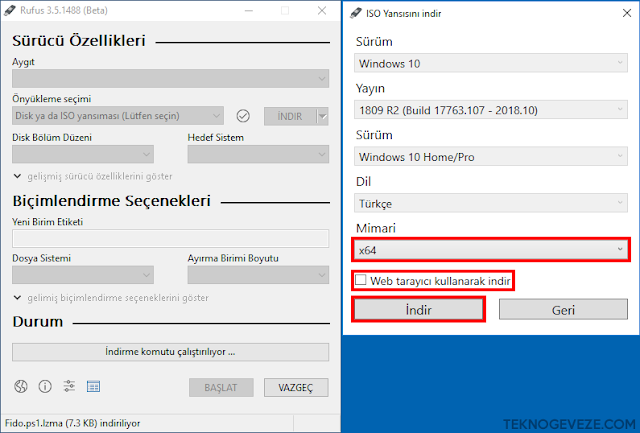
Task: Open the Aygıt device dropdown
Action: (x=171, y=78)
